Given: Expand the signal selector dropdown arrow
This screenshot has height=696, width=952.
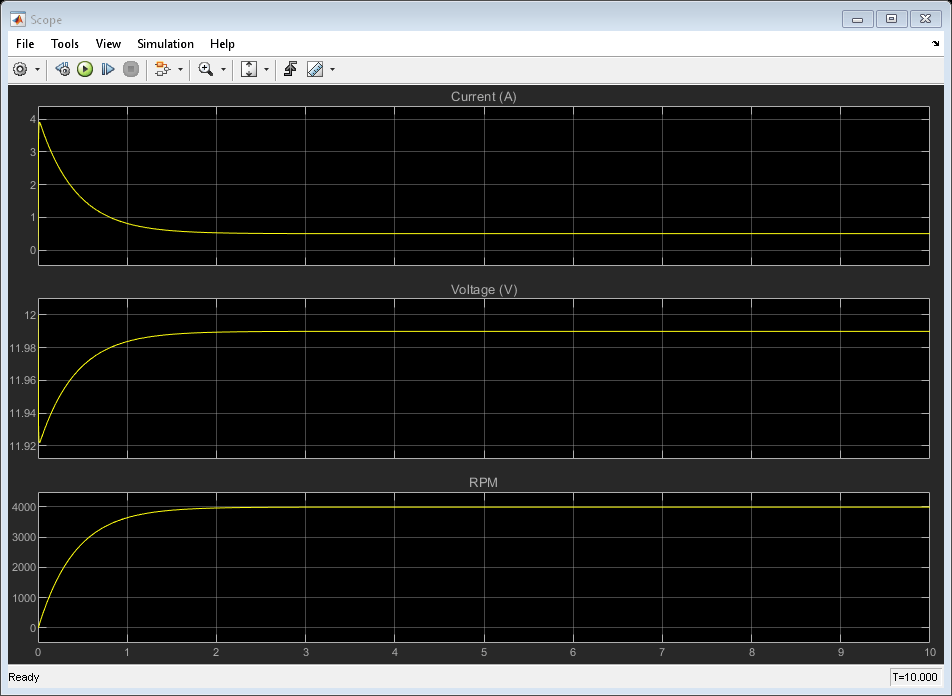Looking at the screenshot, I should click(181, 70).
